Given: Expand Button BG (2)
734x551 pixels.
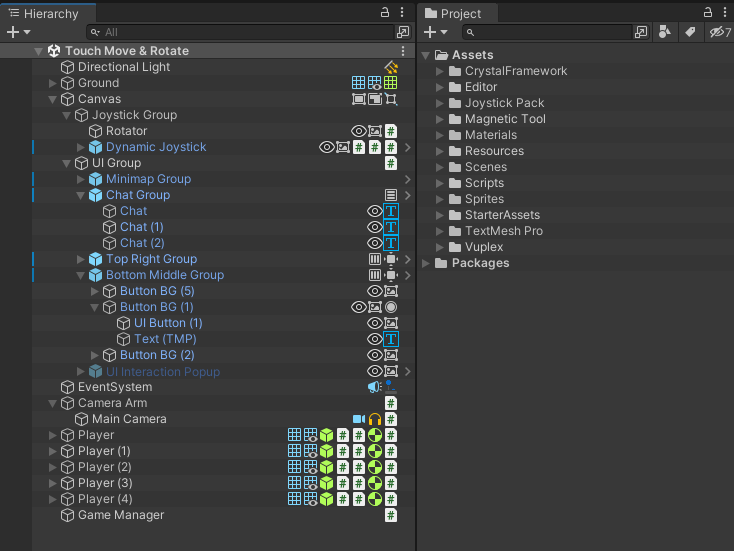Looking at the screenshot, I should coord(95,355).
